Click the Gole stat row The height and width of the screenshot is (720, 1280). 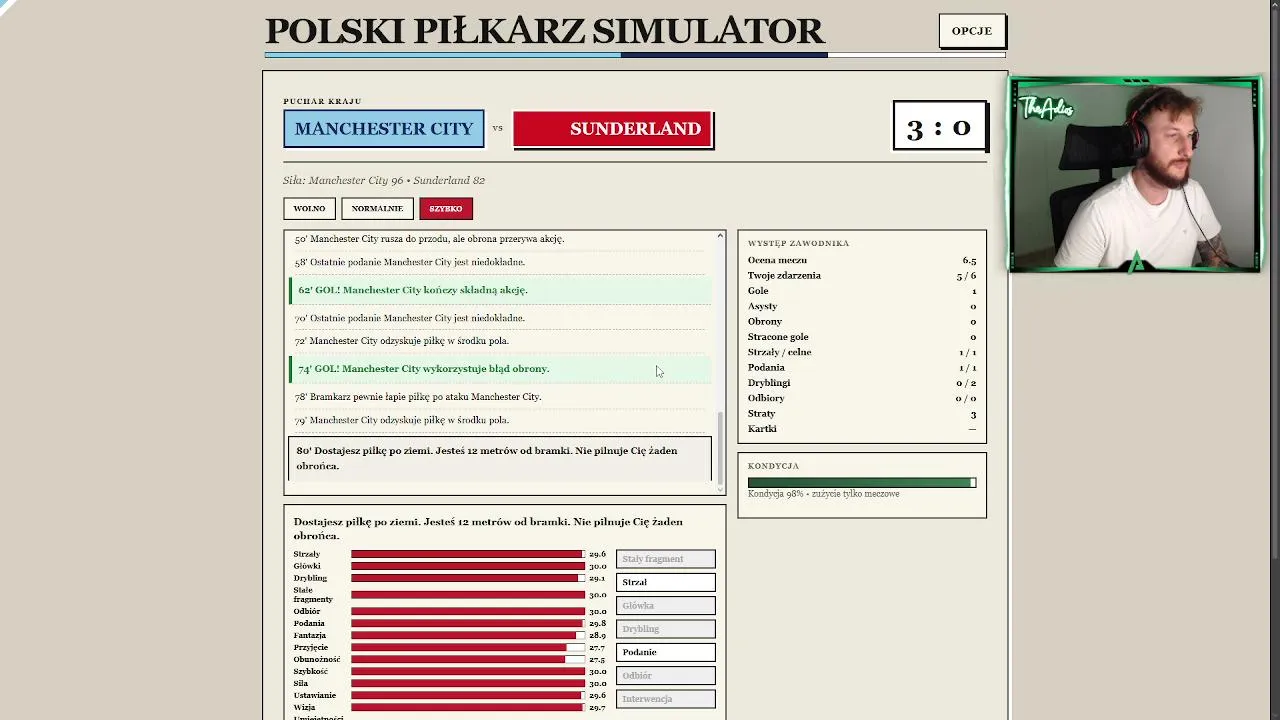coord(862,291)
